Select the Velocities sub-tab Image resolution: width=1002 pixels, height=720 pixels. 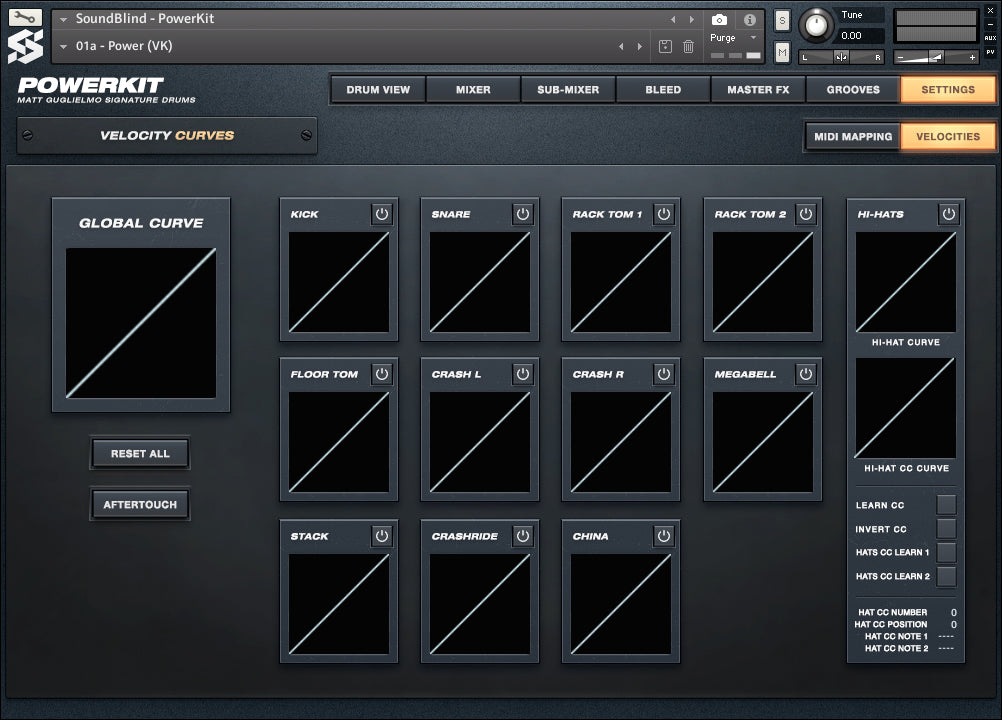point(948,136)
